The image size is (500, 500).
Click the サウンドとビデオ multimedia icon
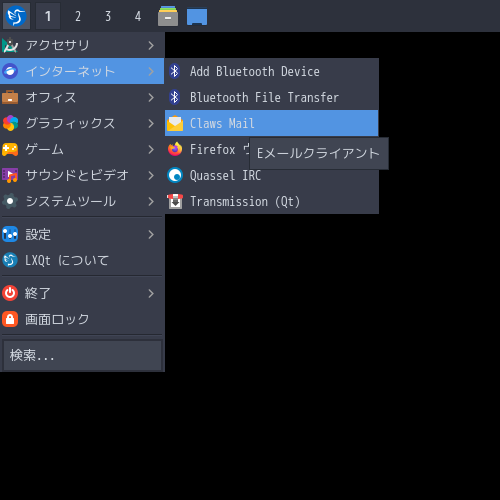click(10, 175)
